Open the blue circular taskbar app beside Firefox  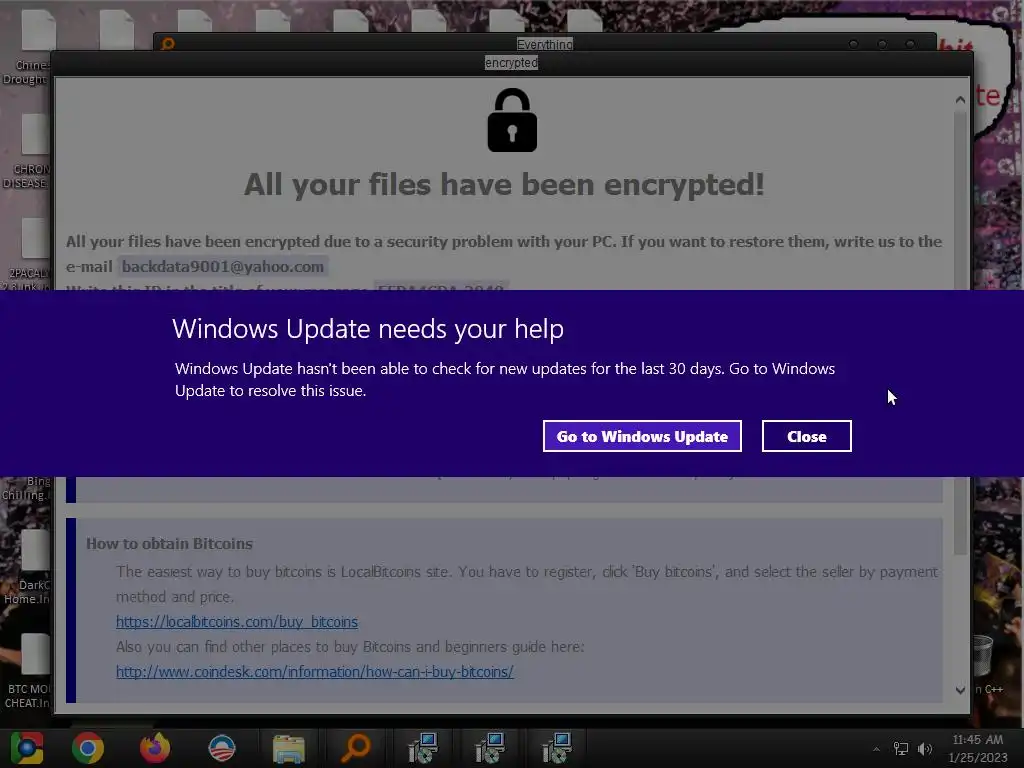coord(222,748)
